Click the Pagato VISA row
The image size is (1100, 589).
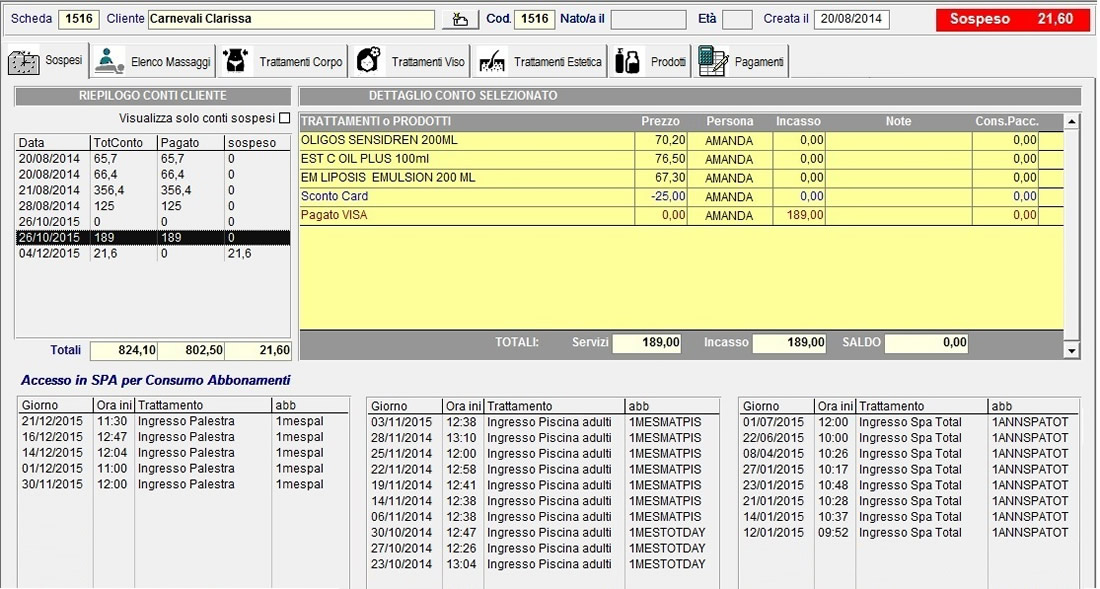tap(681, 215)
